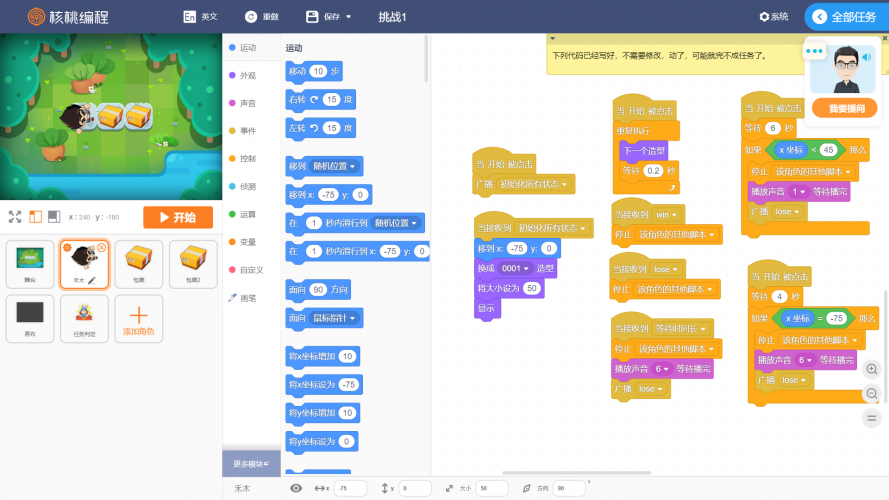Click the 重做 redo icon
This screenshot has height=500, width=889.
[x=250, y=17]
